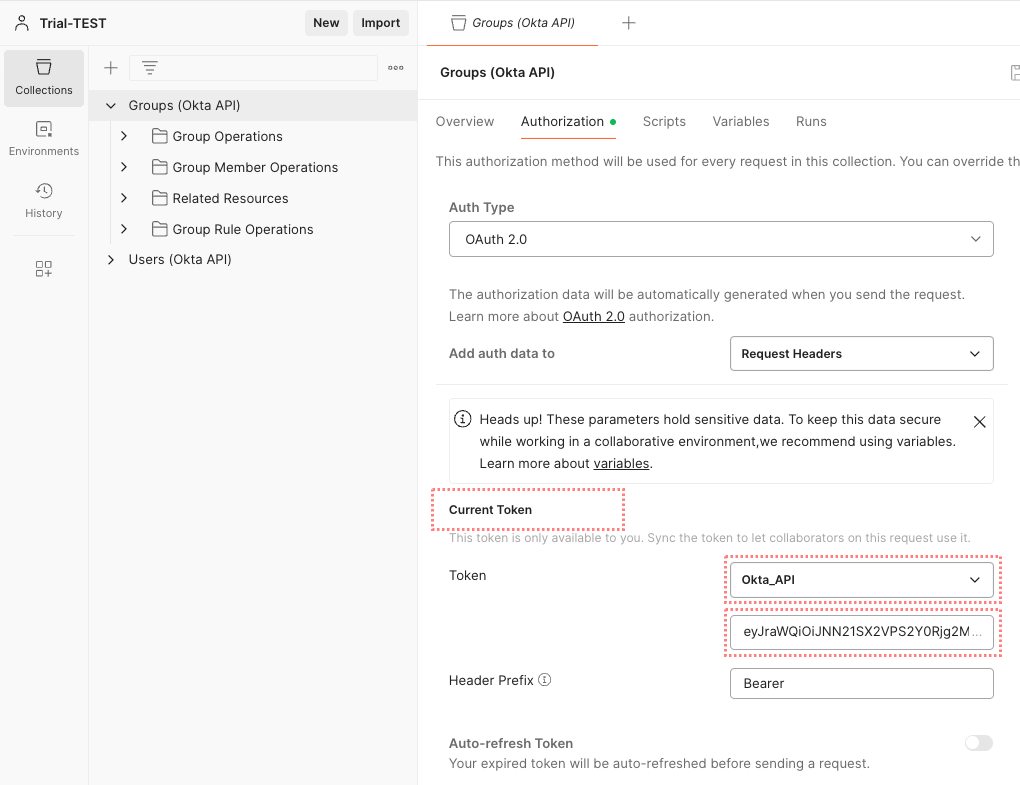Expand the Group Operations folder
1020x785 pixels.
click(x=124, y=136)
